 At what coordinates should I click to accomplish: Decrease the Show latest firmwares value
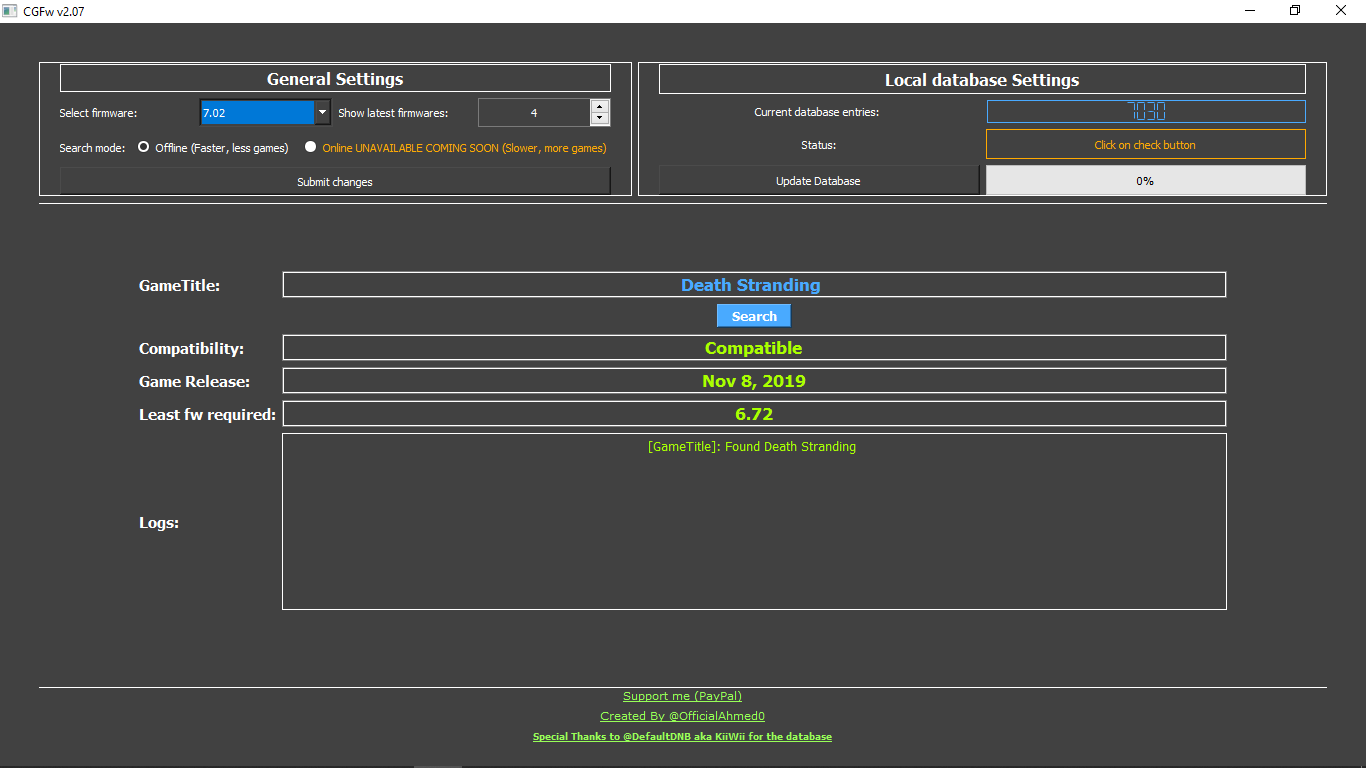click(600, 119)
